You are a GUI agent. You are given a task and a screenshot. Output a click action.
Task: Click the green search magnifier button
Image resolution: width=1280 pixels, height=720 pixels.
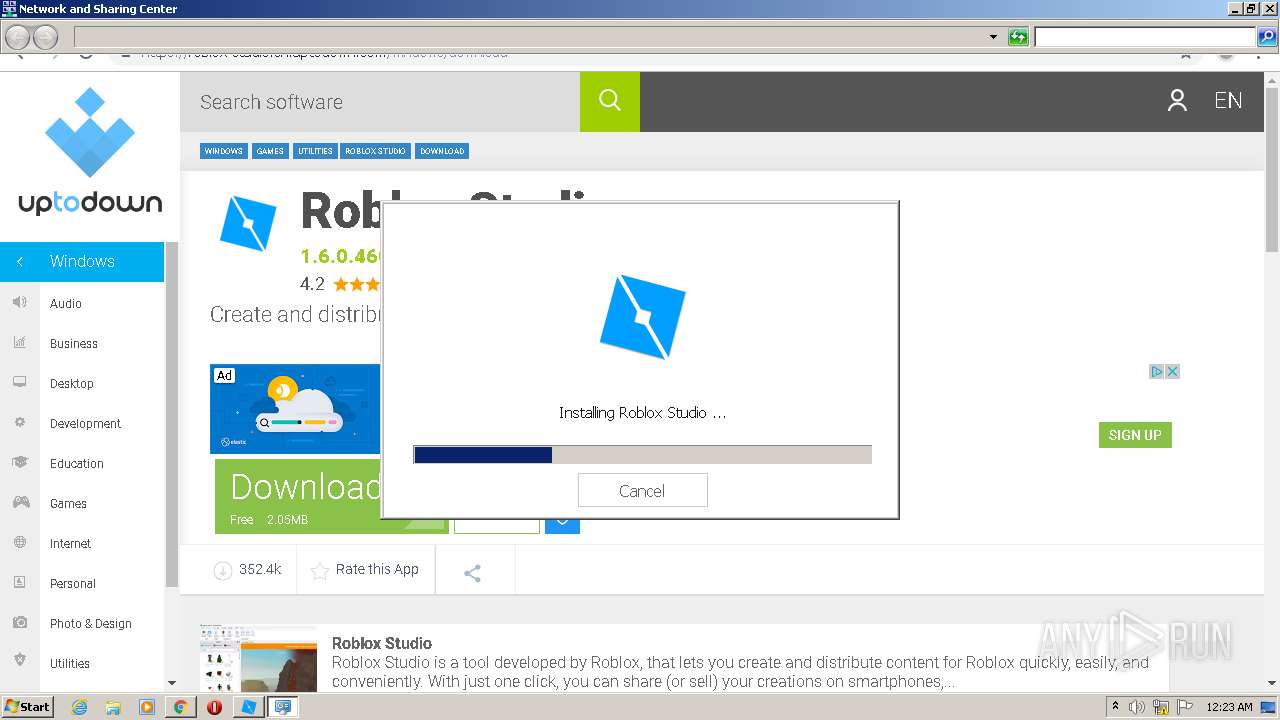[610, 101]
